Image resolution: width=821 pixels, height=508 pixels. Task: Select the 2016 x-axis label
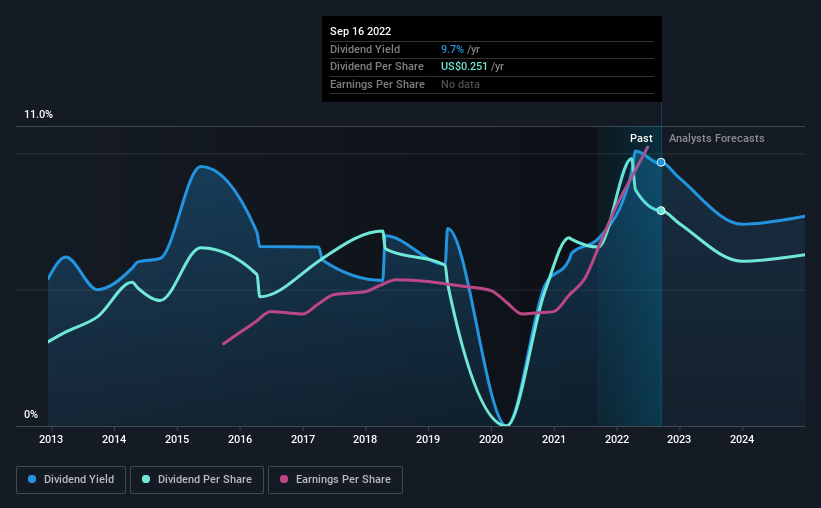[x=240, y=439]
